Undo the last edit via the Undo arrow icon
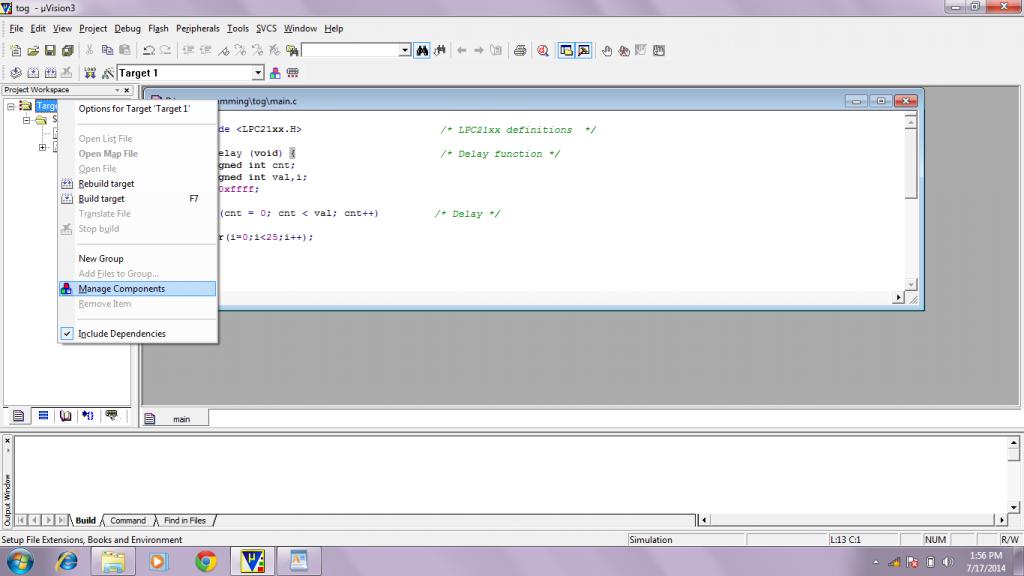This screenshot has height=576, width=1024. pyautogui.click(x=148, y=50)
